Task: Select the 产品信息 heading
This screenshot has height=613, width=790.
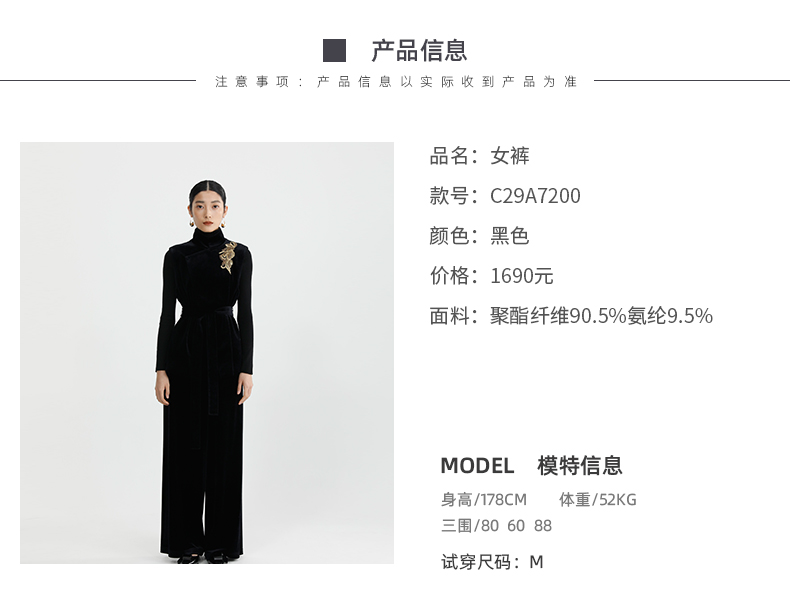Action: [419, 51]
